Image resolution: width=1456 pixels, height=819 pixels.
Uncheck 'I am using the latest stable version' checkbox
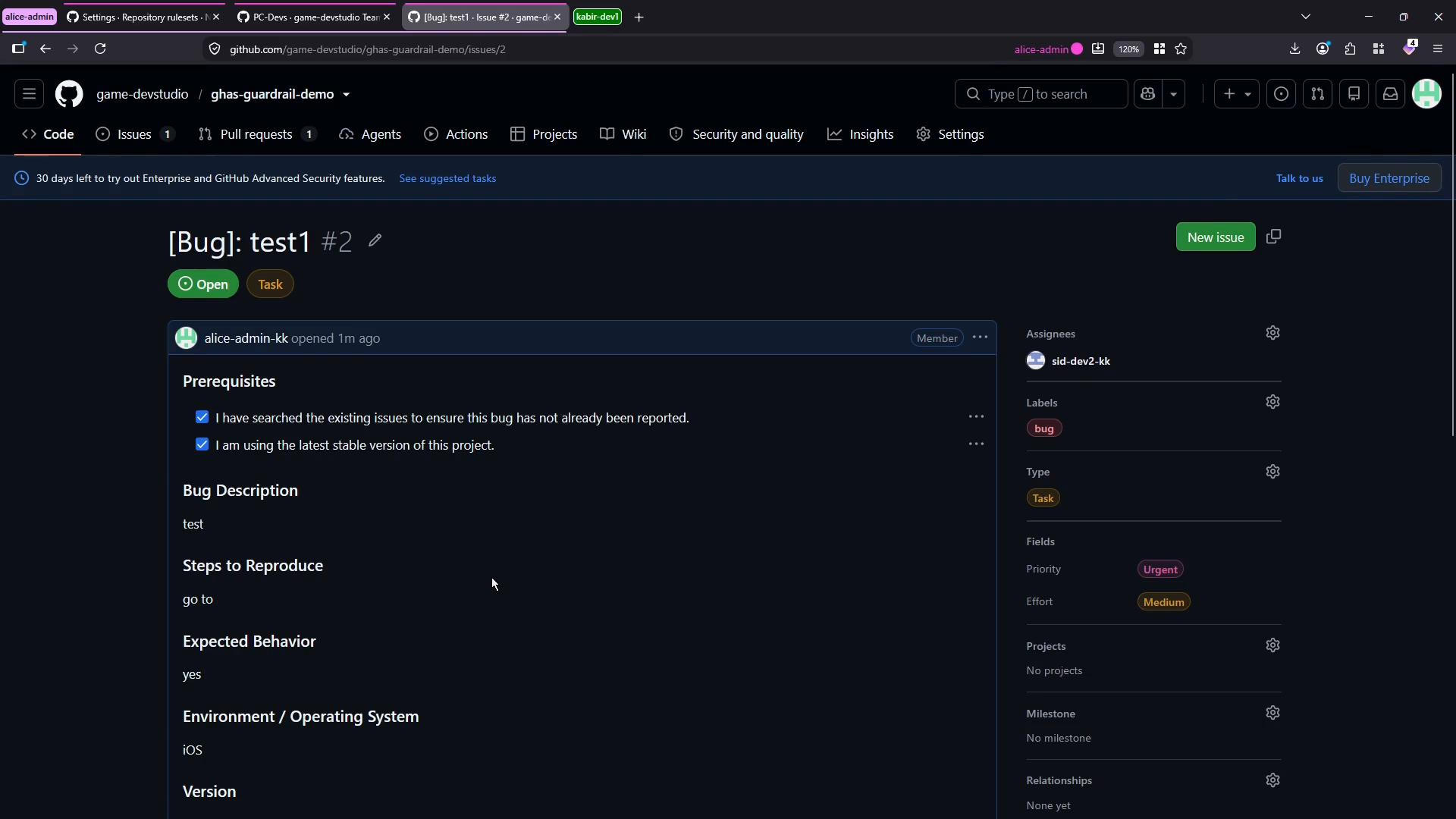[202, 444]
